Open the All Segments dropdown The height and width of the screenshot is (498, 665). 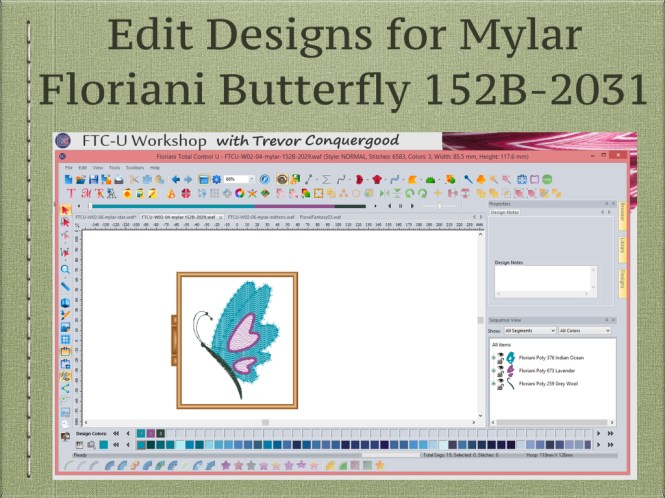pos(528,330)
